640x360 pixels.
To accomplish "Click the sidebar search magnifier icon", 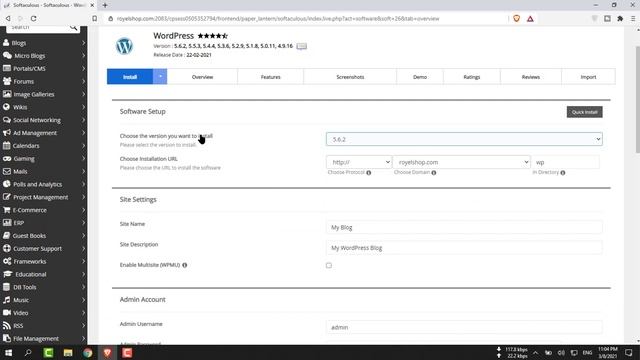I will point(73,27).
